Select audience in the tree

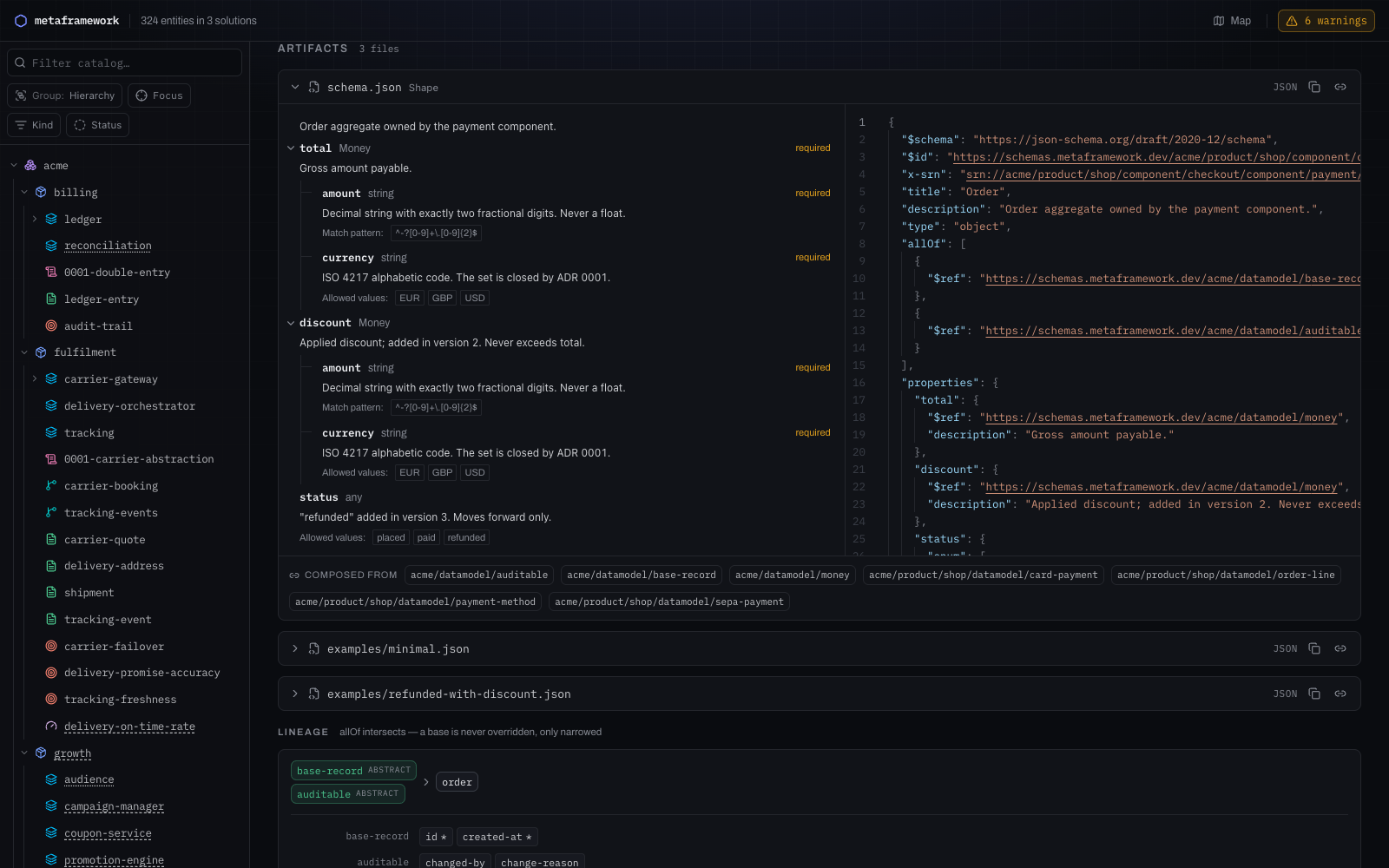pos(89,779)
